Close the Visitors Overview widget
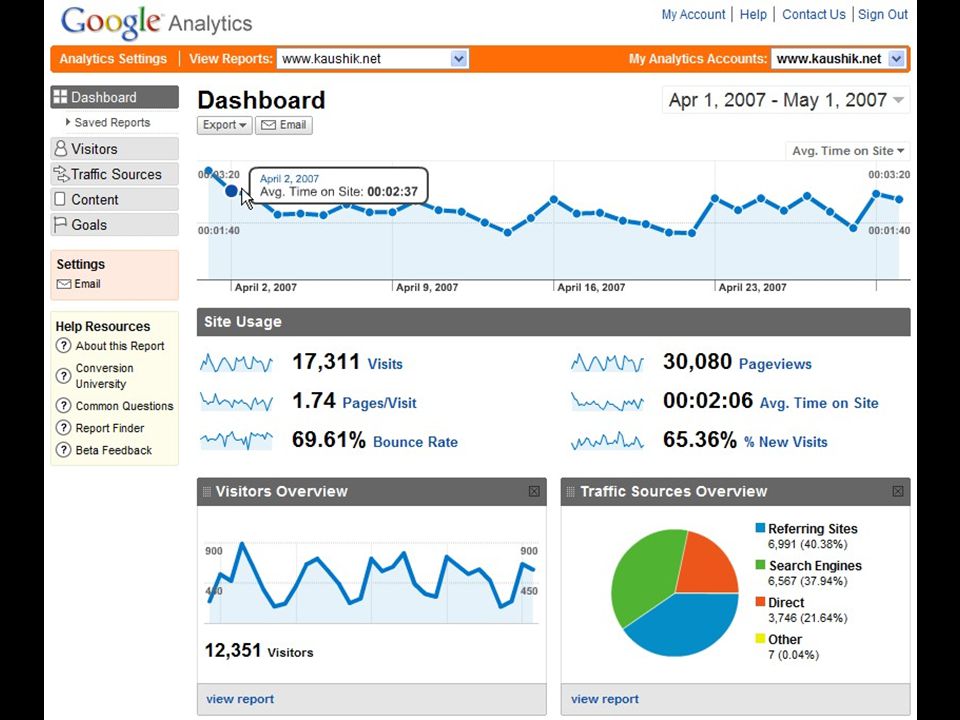The image size is (960, 720). point(534,491)
